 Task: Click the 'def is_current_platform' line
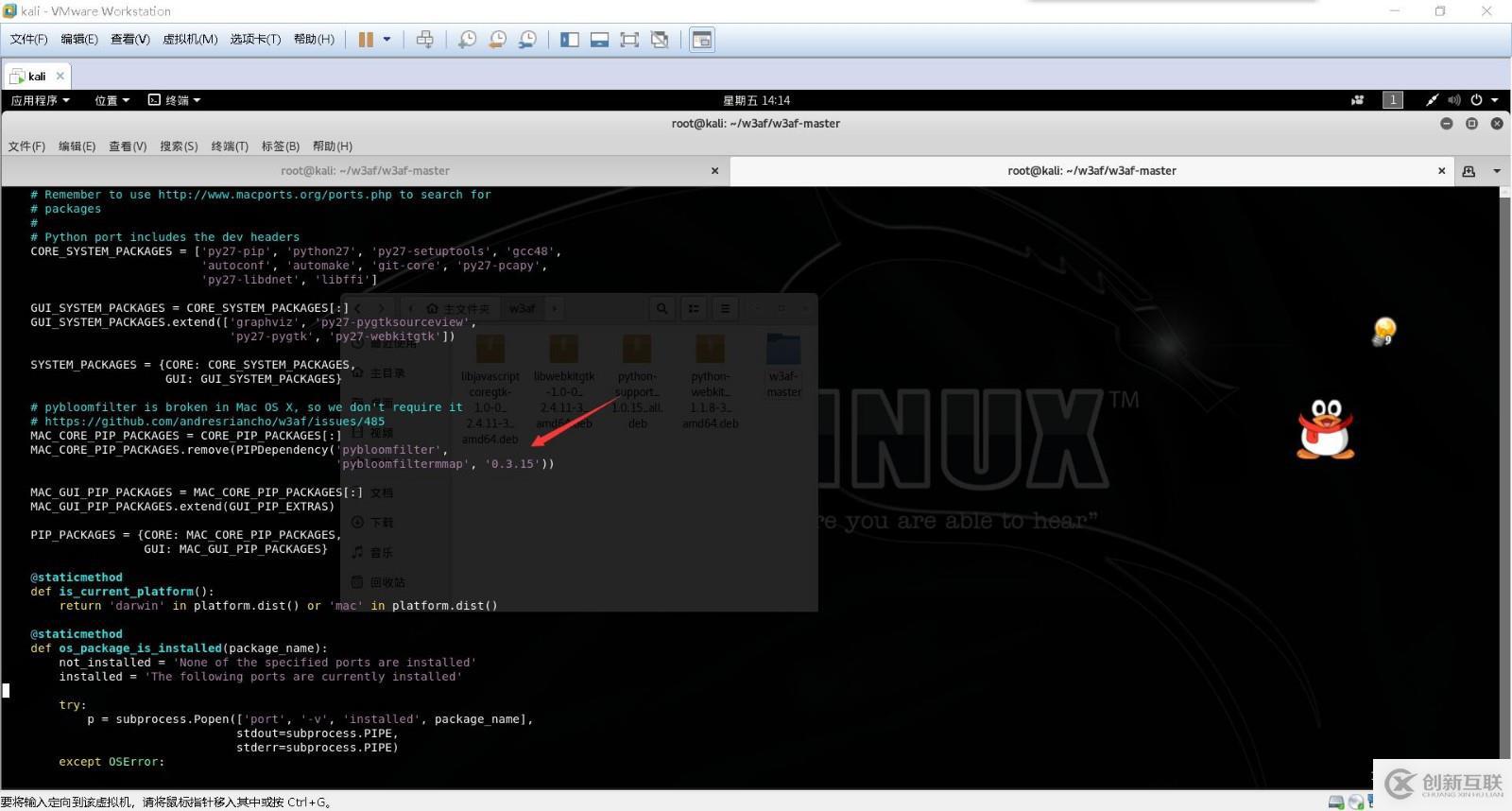point(122,592)
